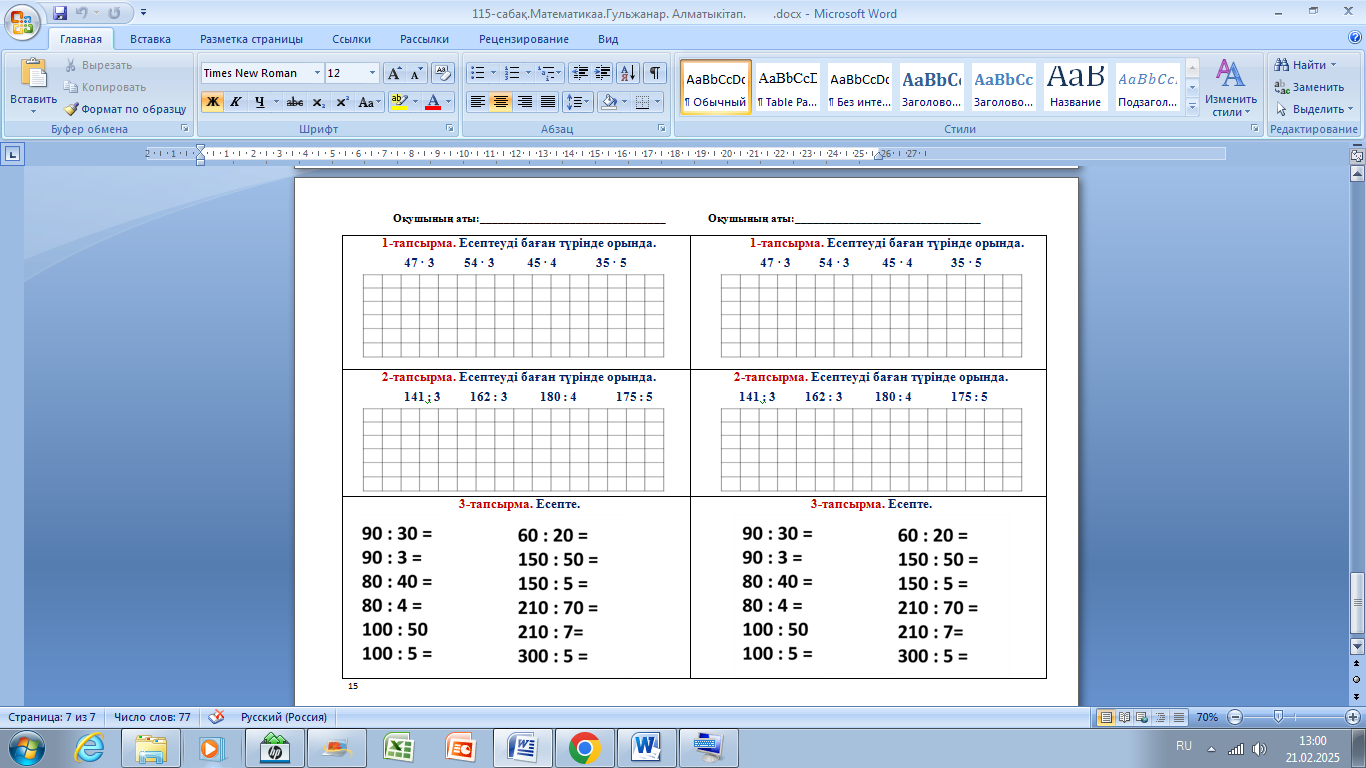Expand the Styles gallery with the More arrow
1366x768 pixels.
pyautogui.click(x=1192, y=106)
